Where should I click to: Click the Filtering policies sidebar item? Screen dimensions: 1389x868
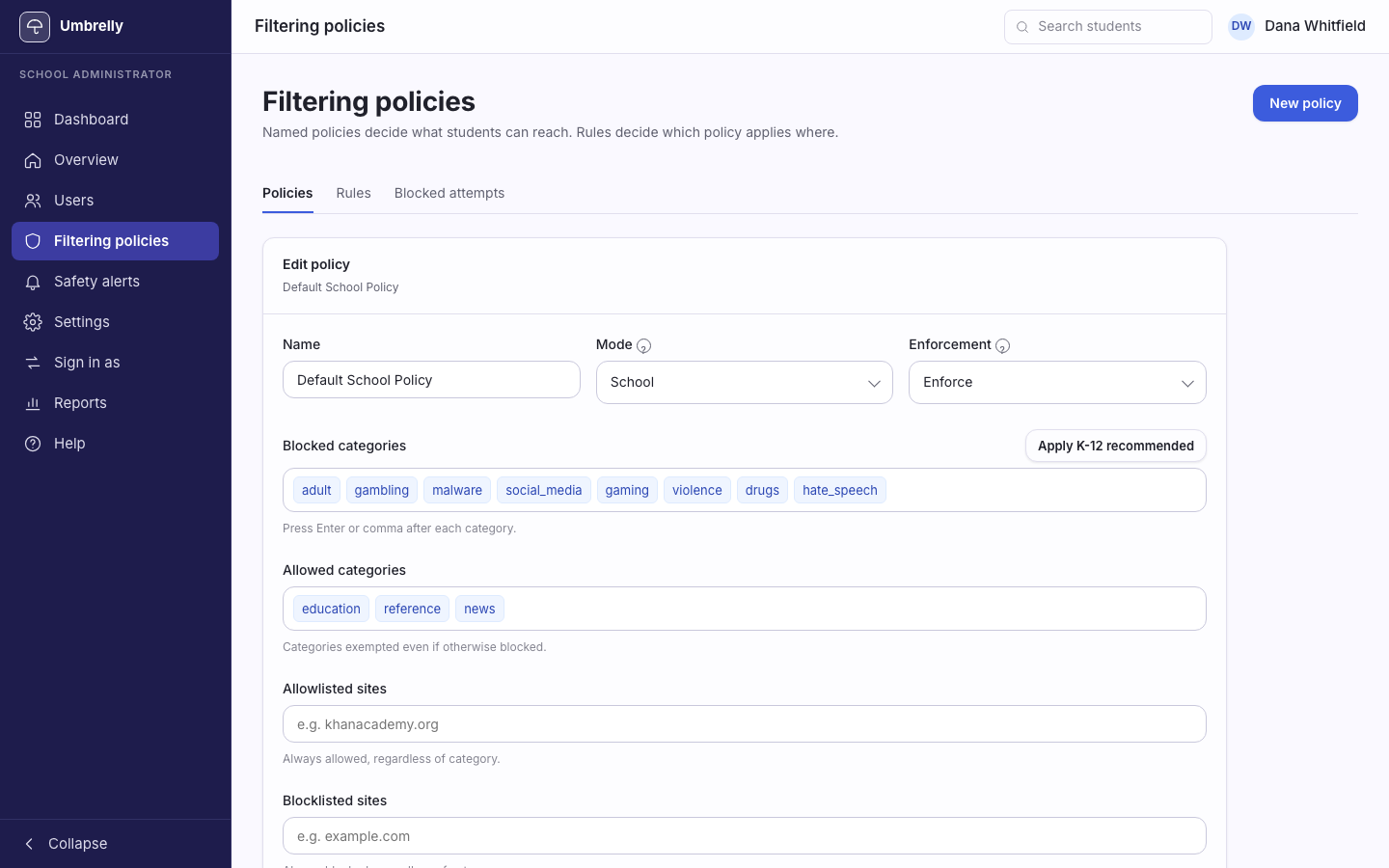[x=115, y=241]
